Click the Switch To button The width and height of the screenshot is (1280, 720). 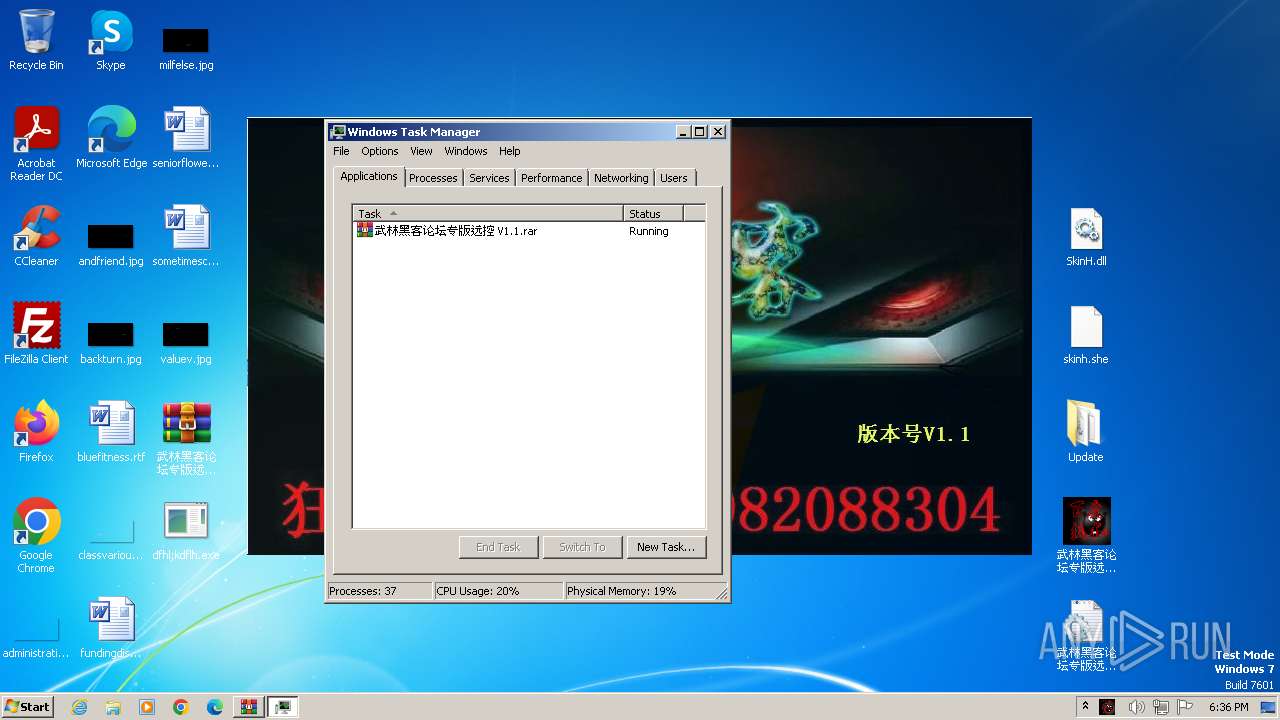[582, 547]
